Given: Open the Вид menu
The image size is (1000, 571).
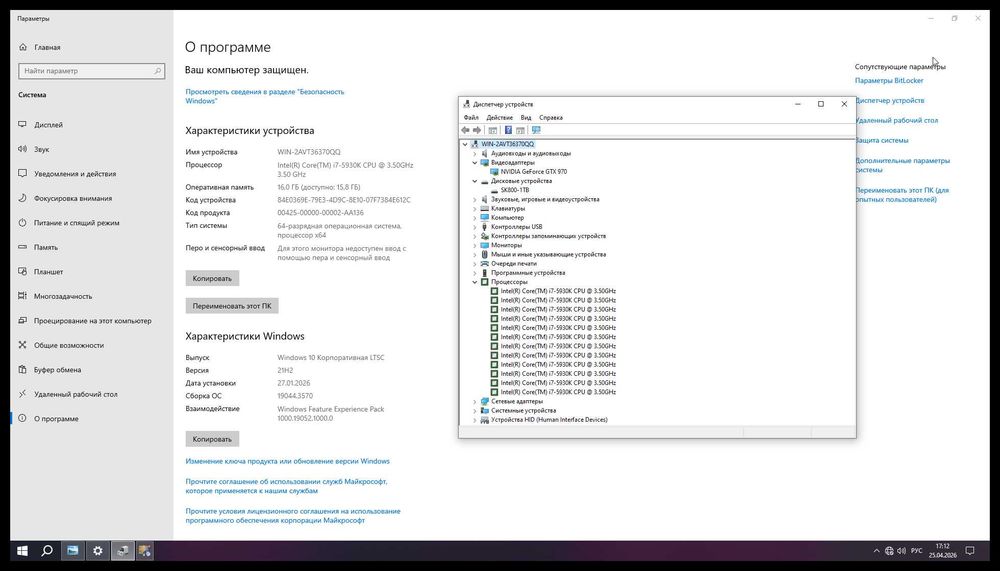Looking at the screenshot, I should tap(526, 118).
